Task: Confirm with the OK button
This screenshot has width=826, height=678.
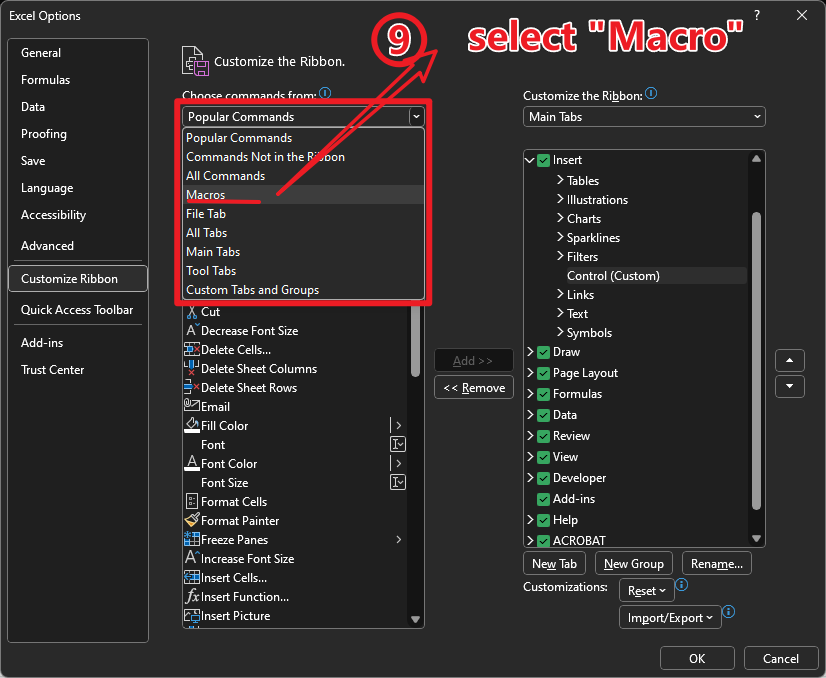Action: (697, 659)
